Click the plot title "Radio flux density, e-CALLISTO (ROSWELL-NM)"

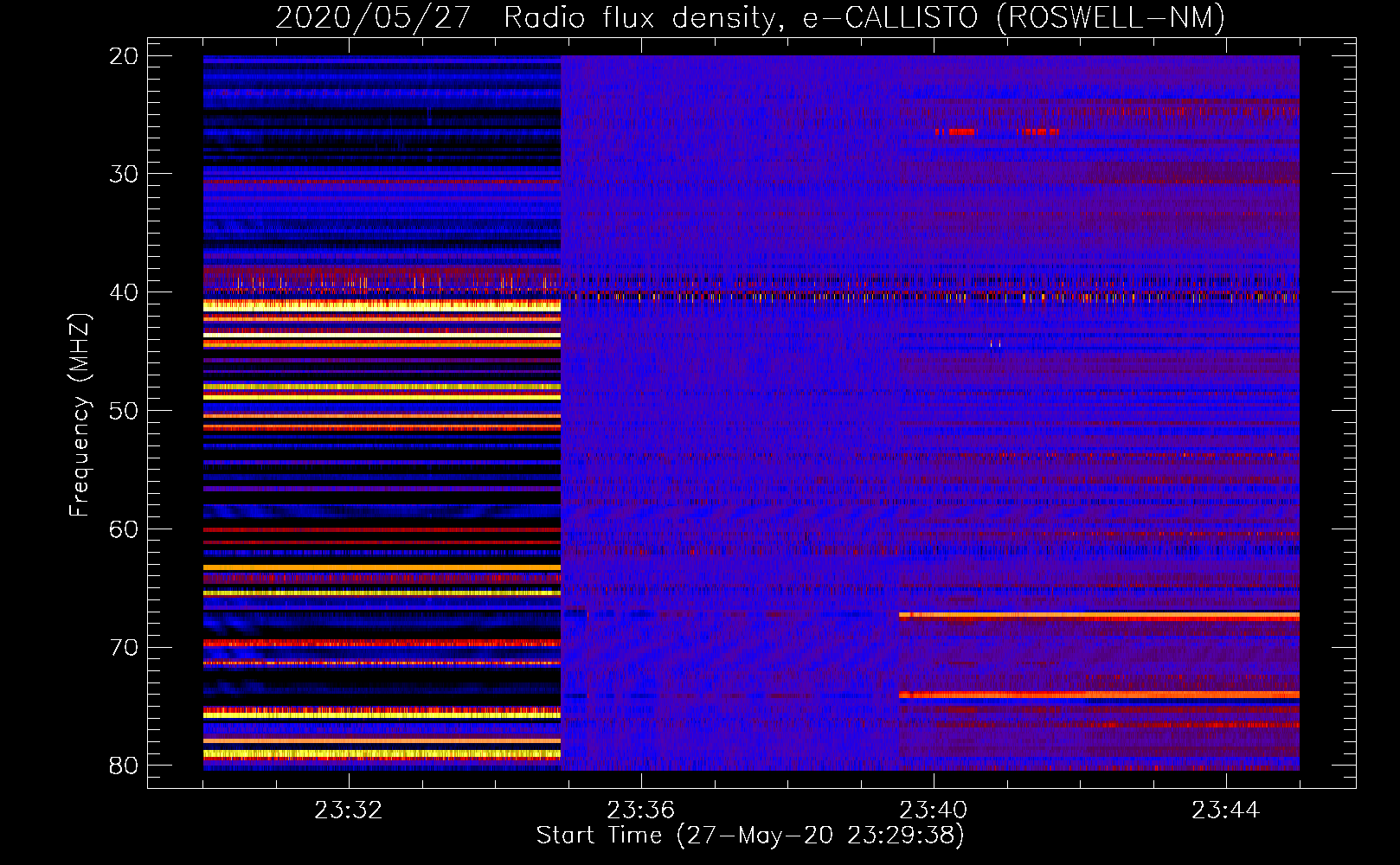click(x=864, y=17)
